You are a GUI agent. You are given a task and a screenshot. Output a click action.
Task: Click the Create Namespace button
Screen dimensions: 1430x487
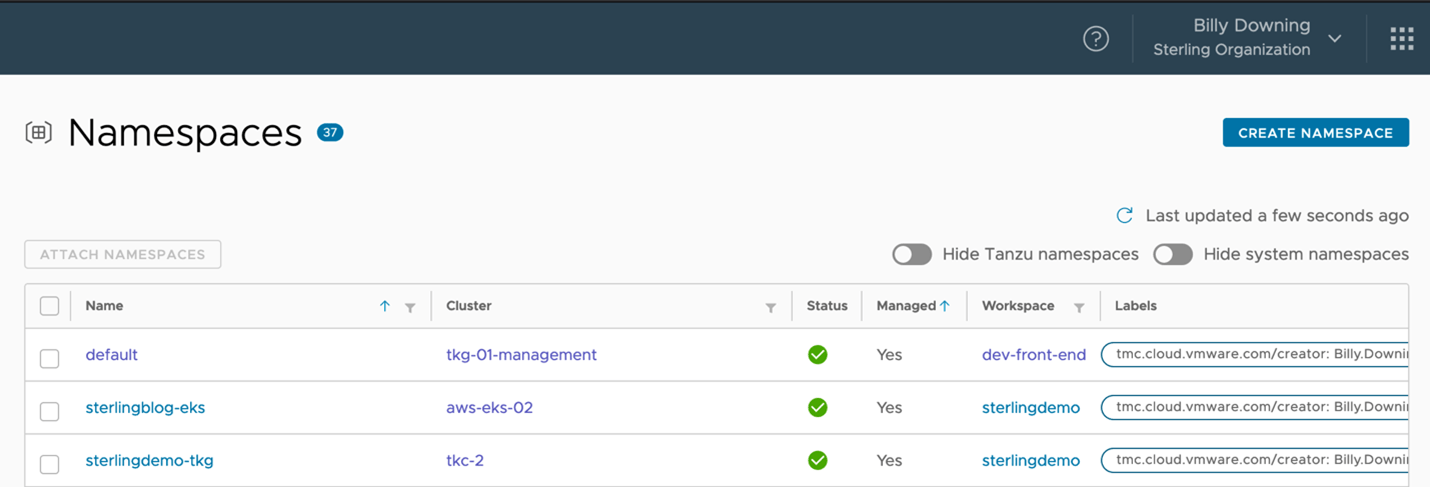[x=1315, y=133]
